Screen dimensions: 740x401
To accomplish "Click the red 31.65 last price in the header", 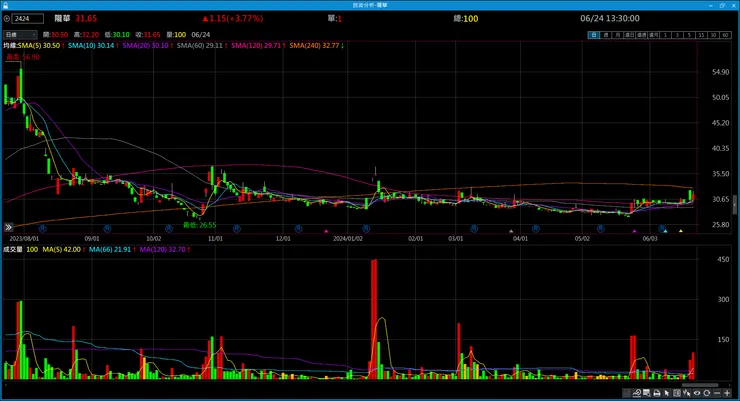I will [x=86, y=18].
